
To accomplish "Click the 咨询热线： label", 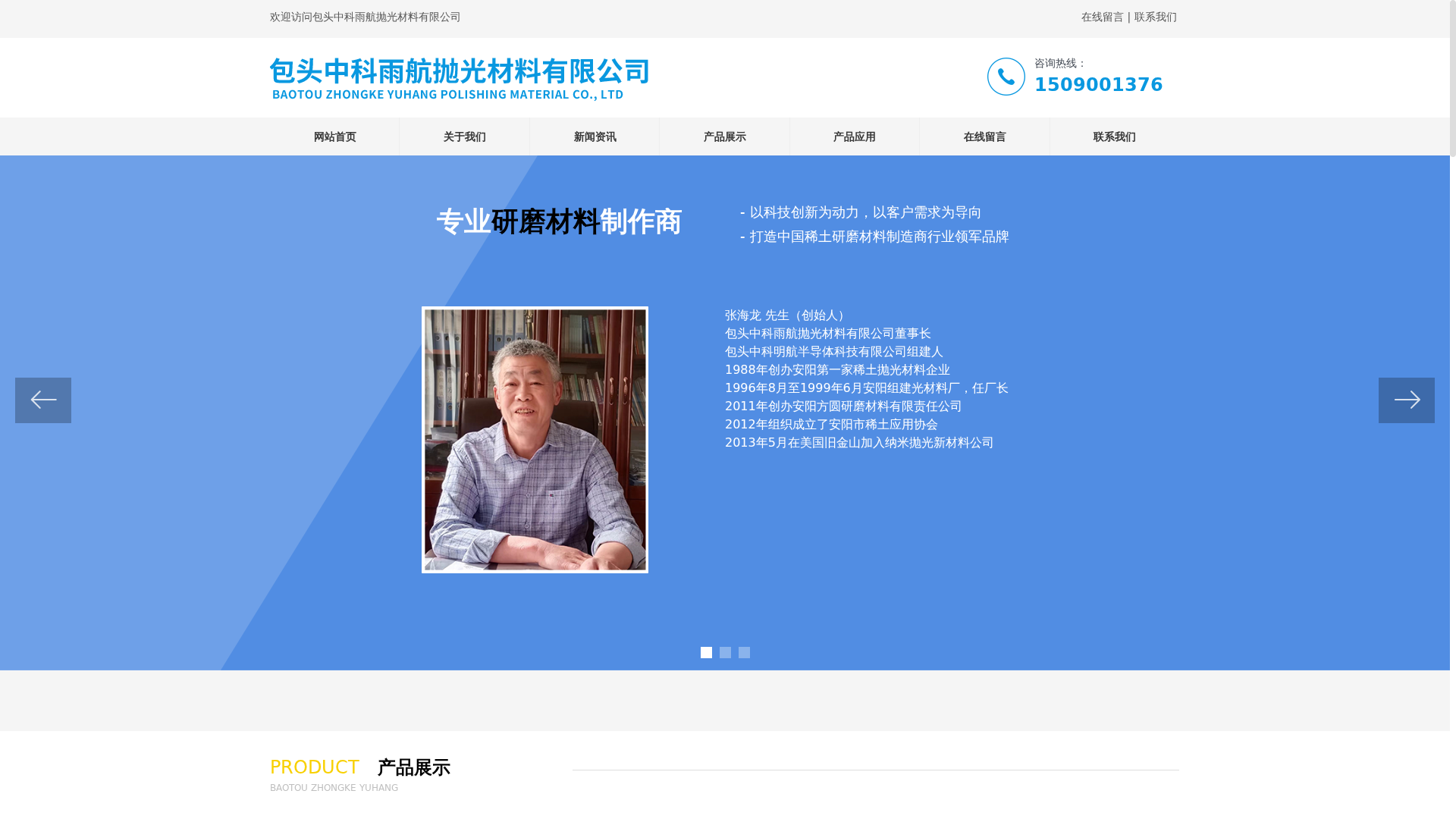I will [x=1060, y=63].
